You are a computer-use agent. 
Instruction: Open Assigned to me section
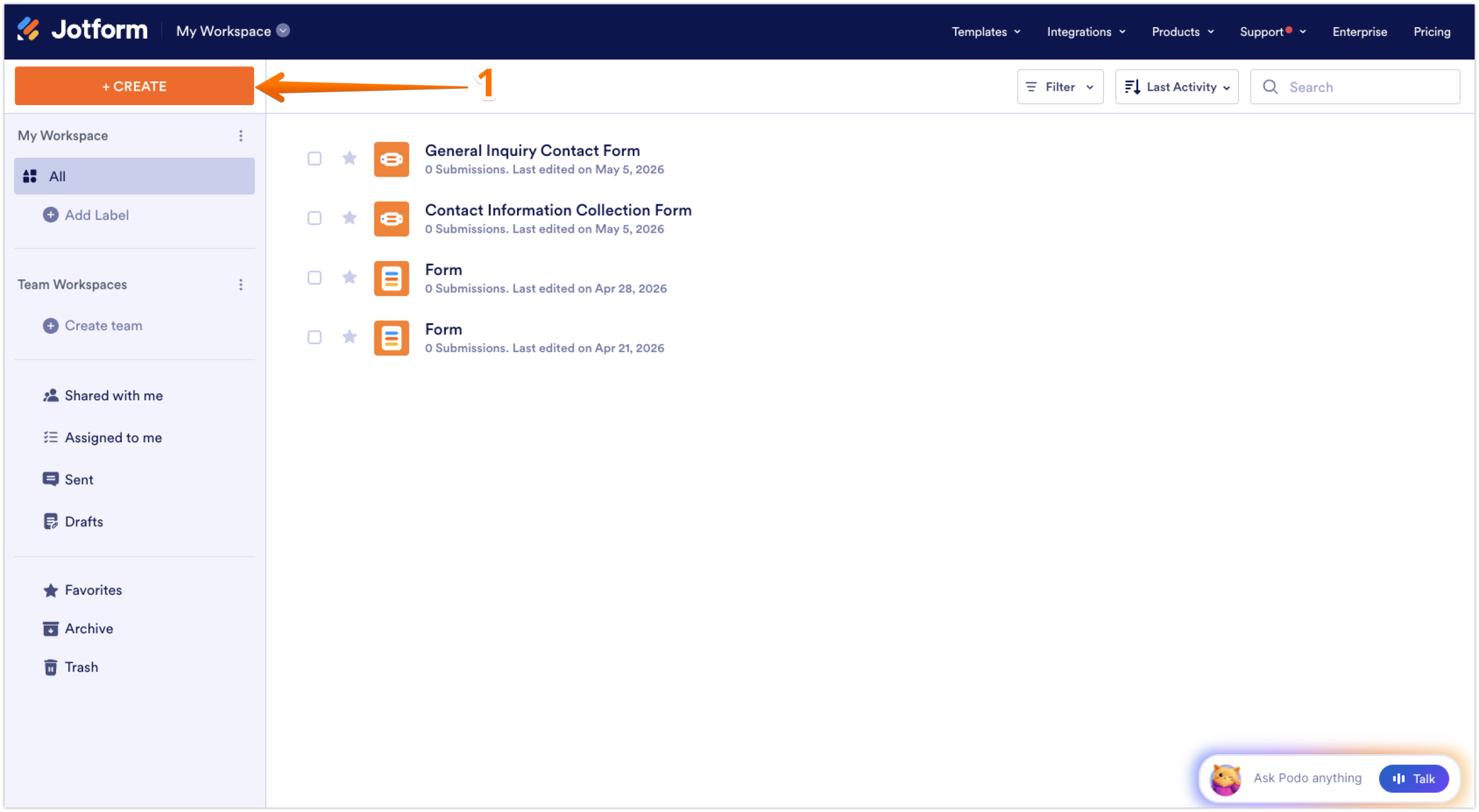pos(103,438)
